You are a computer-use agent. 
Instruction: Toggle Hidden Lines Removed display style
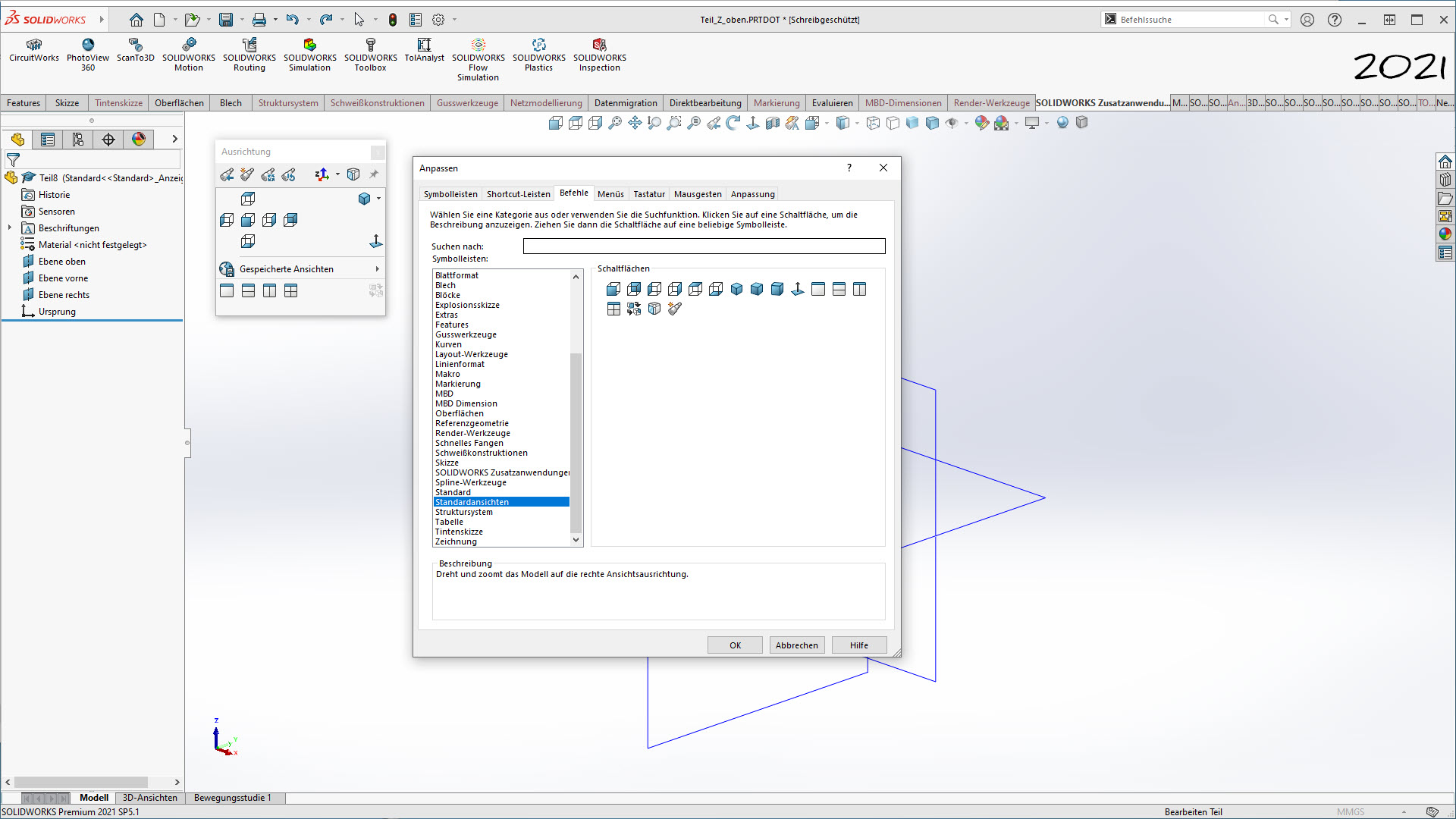point(893,123)
